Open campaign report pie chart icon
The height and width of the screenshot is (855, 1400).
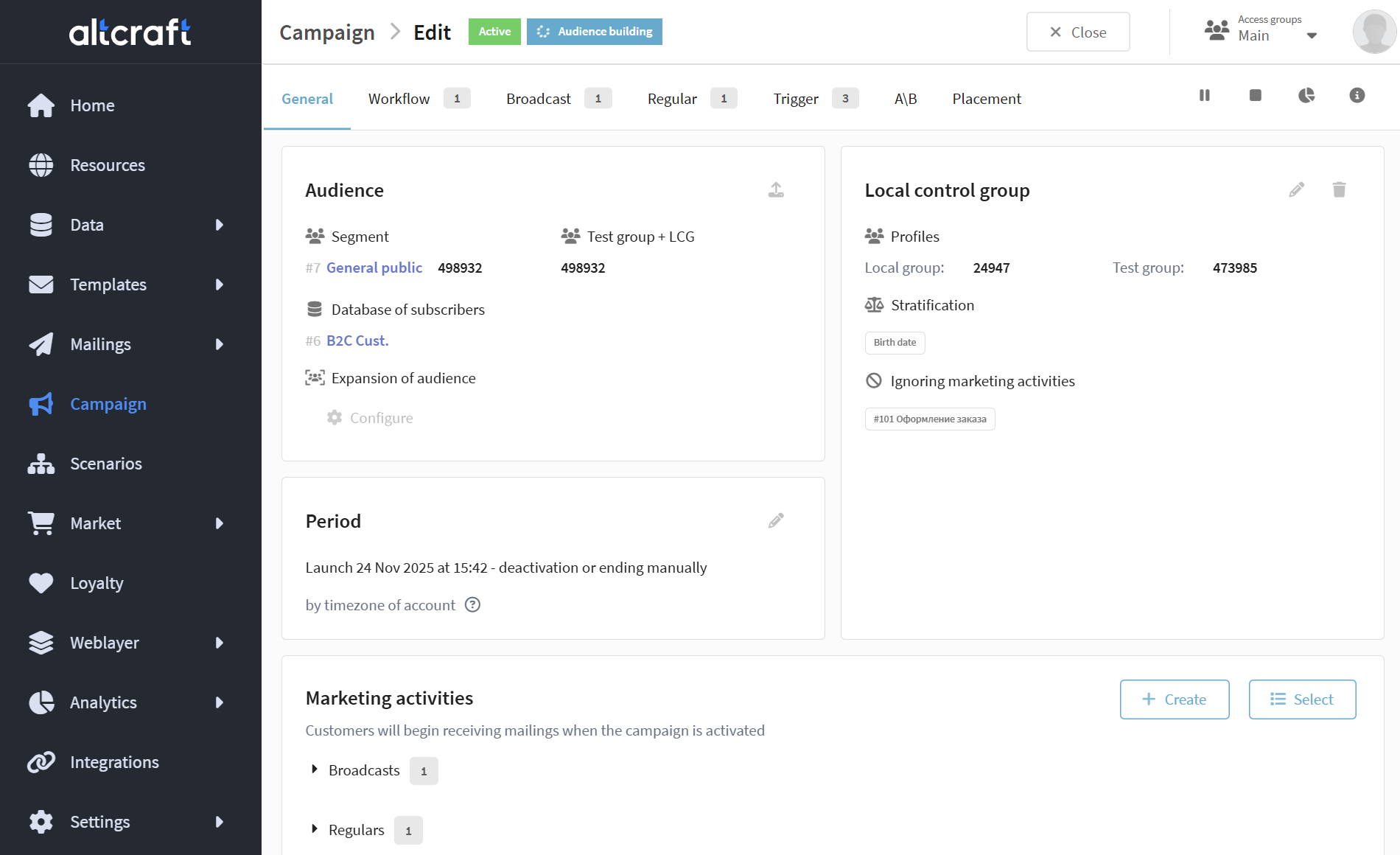(x=1306, y=96)
